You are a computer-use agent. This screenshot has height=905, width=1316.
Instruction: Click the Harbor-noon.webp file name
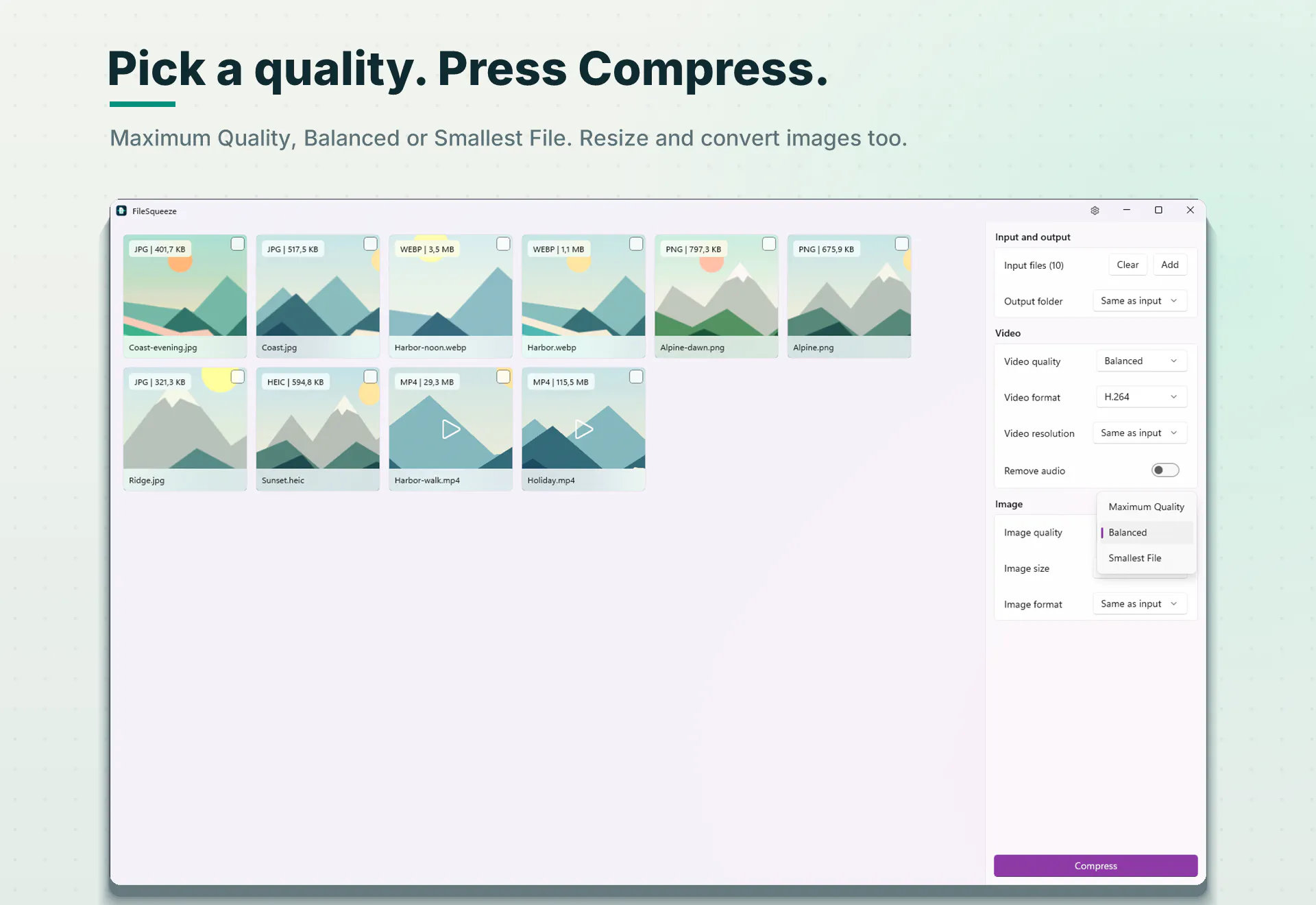(430, 348)
